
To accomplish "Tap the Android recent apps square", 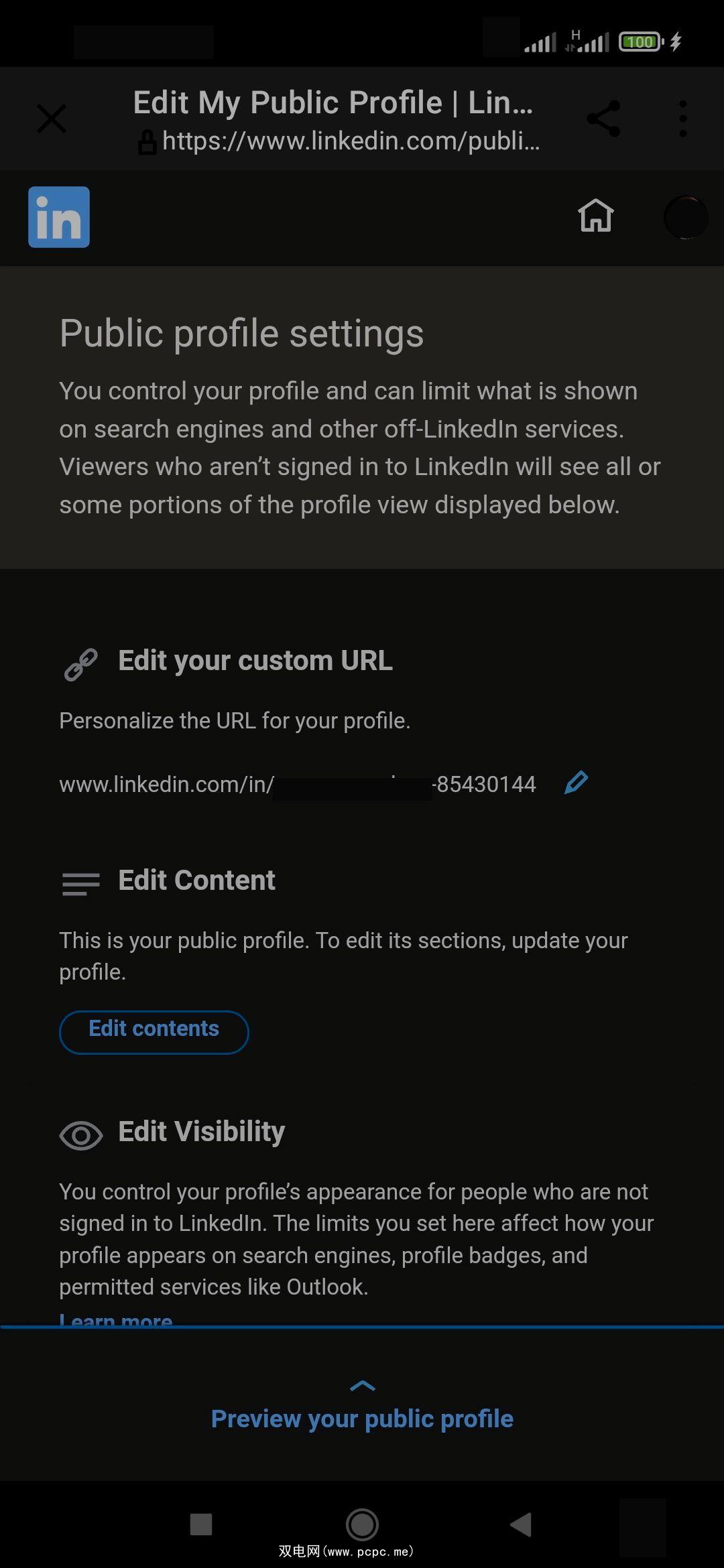I will [201, 1524].
